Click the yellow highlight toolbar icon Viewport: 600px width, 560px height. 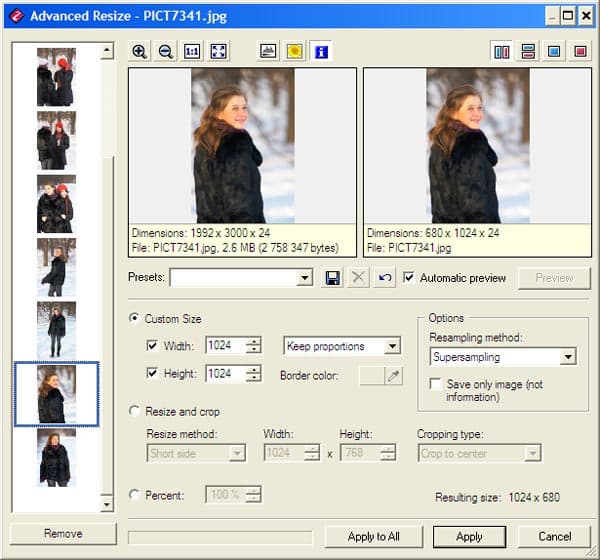click(x=294, y=51)
